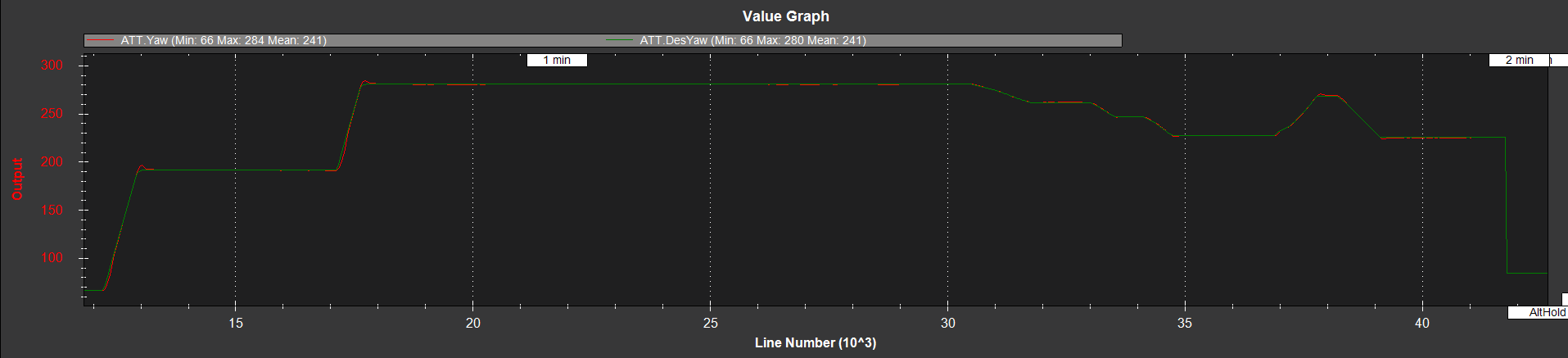Click the 30 x-axis tick value

coord(948,324)
